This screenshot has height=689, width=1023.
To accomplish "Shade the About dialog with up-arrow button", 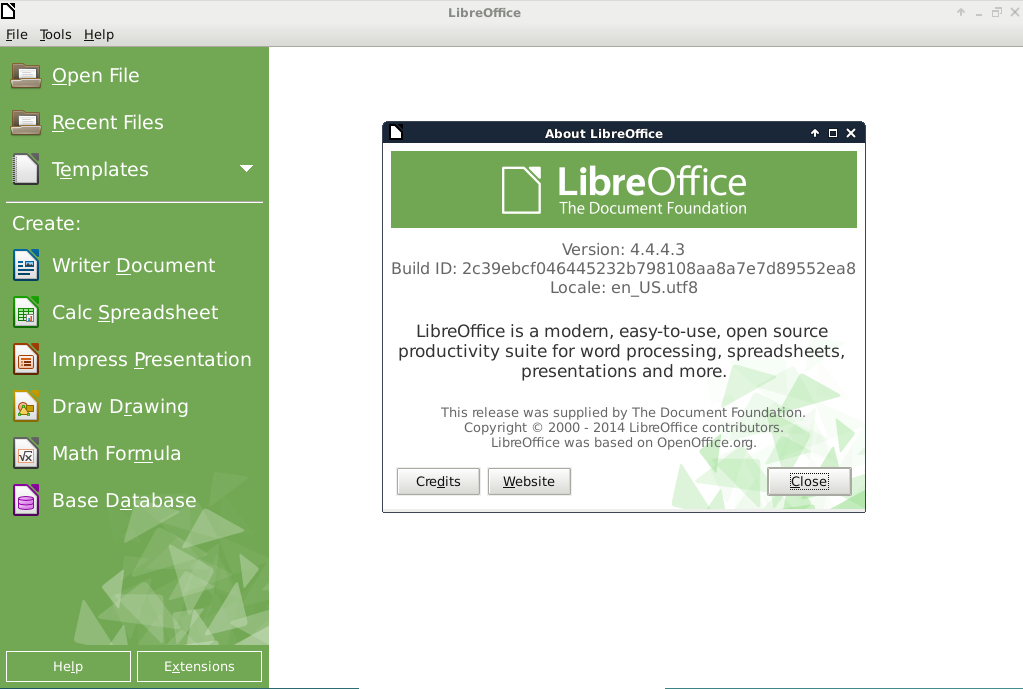I will (815, 133).
